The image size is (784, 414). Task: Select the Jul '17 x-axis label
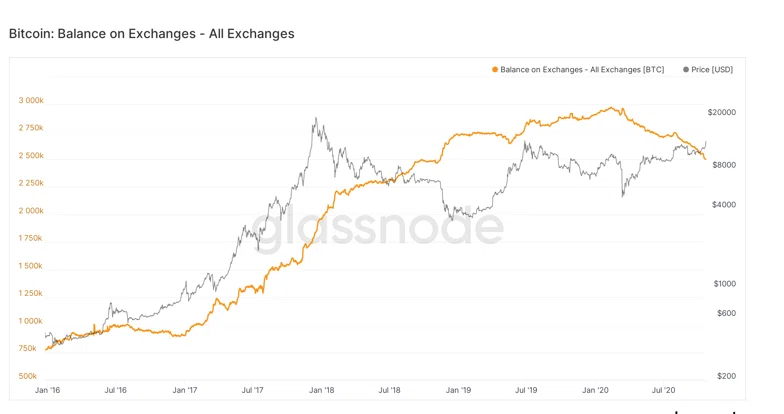coord(253,390)
